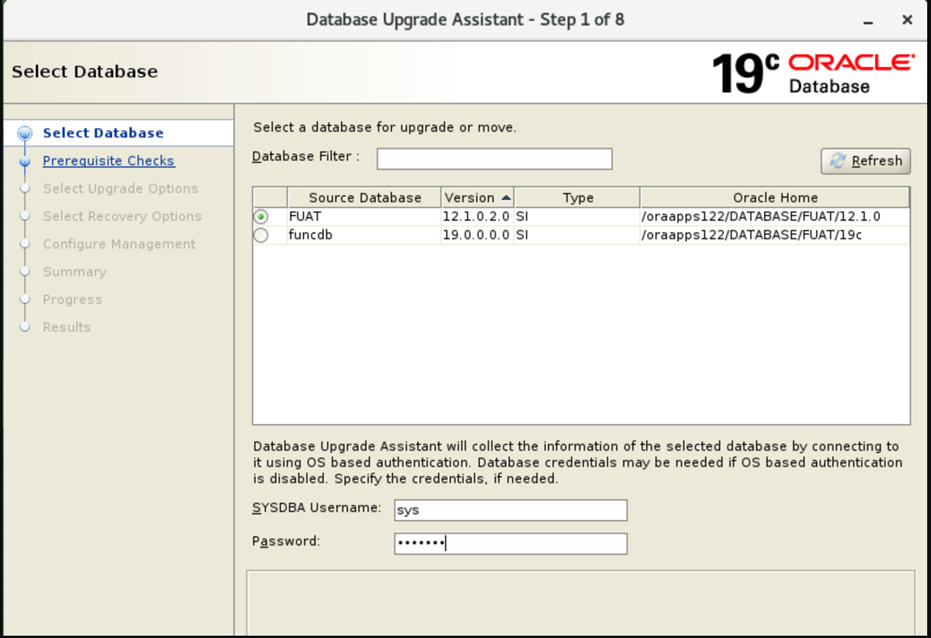Click the Select Recovery Options step

(122, 216)
